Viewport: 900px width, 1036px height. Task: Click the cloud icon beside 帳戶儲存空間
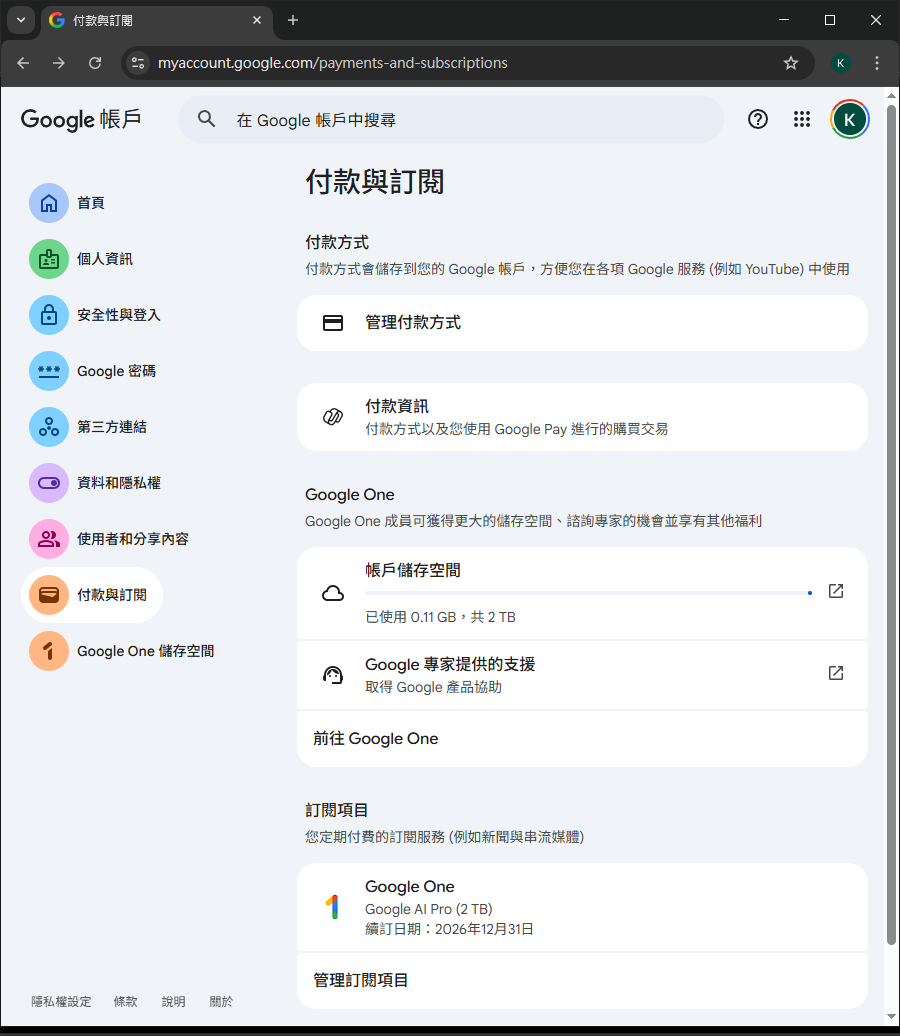[333, 591]
